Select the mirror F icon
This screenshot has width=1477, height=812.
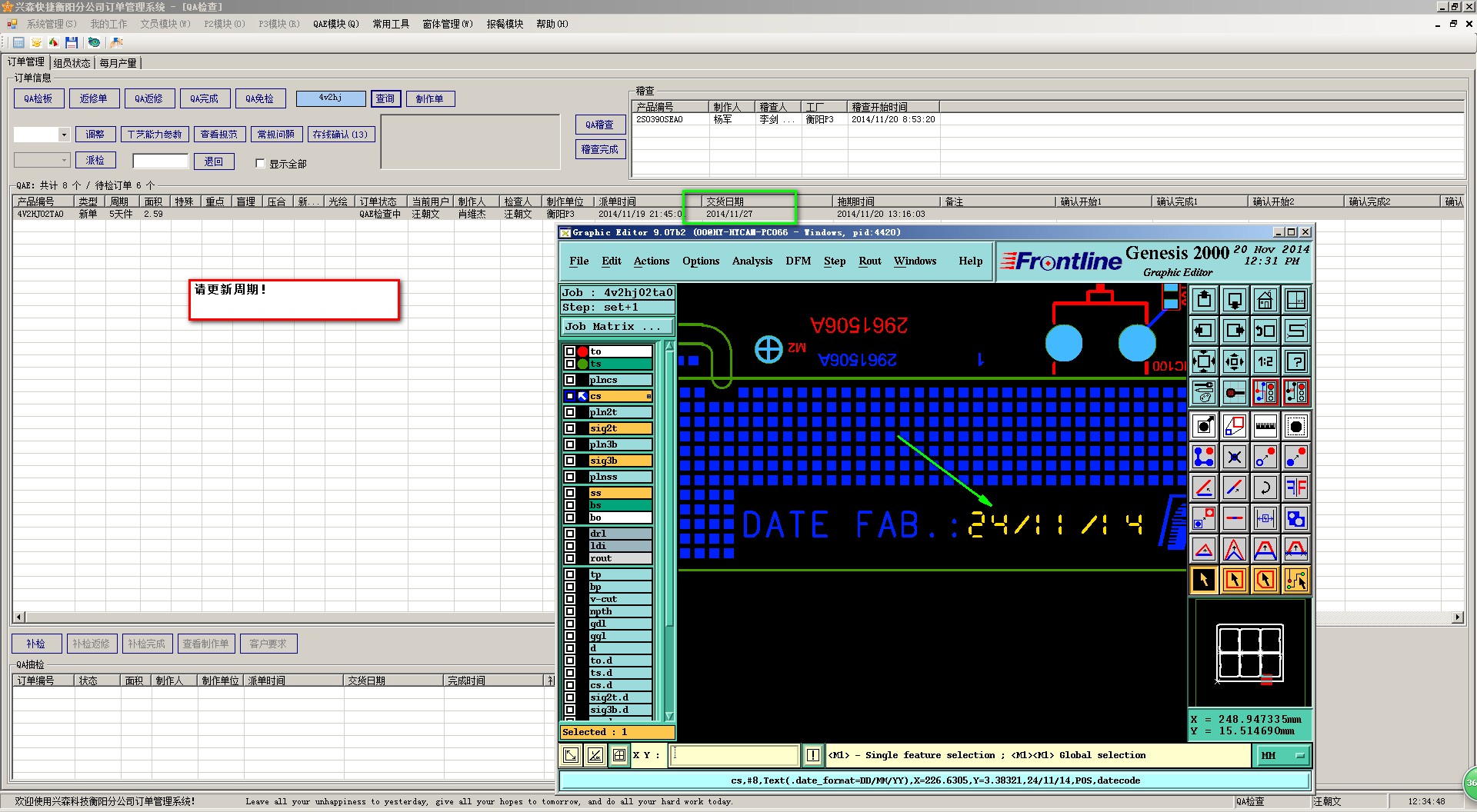[1296, 488]
